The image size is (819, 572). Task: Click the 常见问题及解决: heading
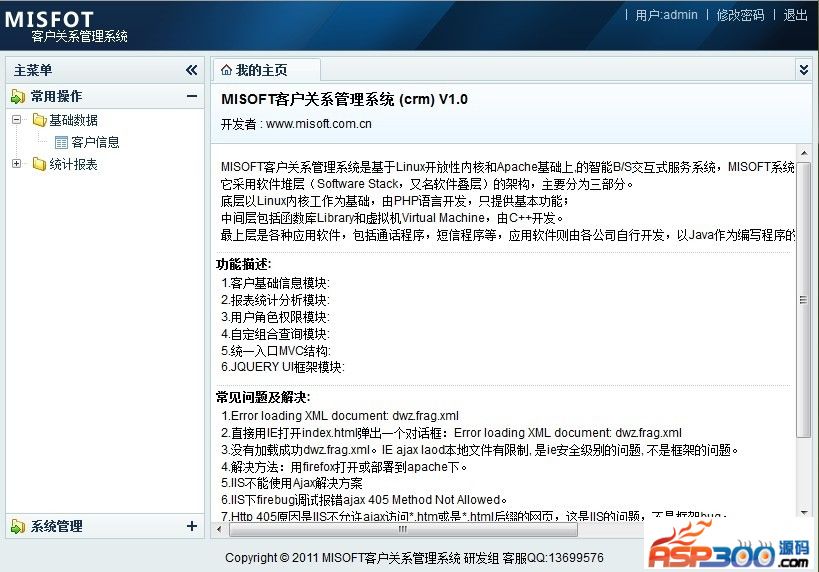tap(263, 398)
